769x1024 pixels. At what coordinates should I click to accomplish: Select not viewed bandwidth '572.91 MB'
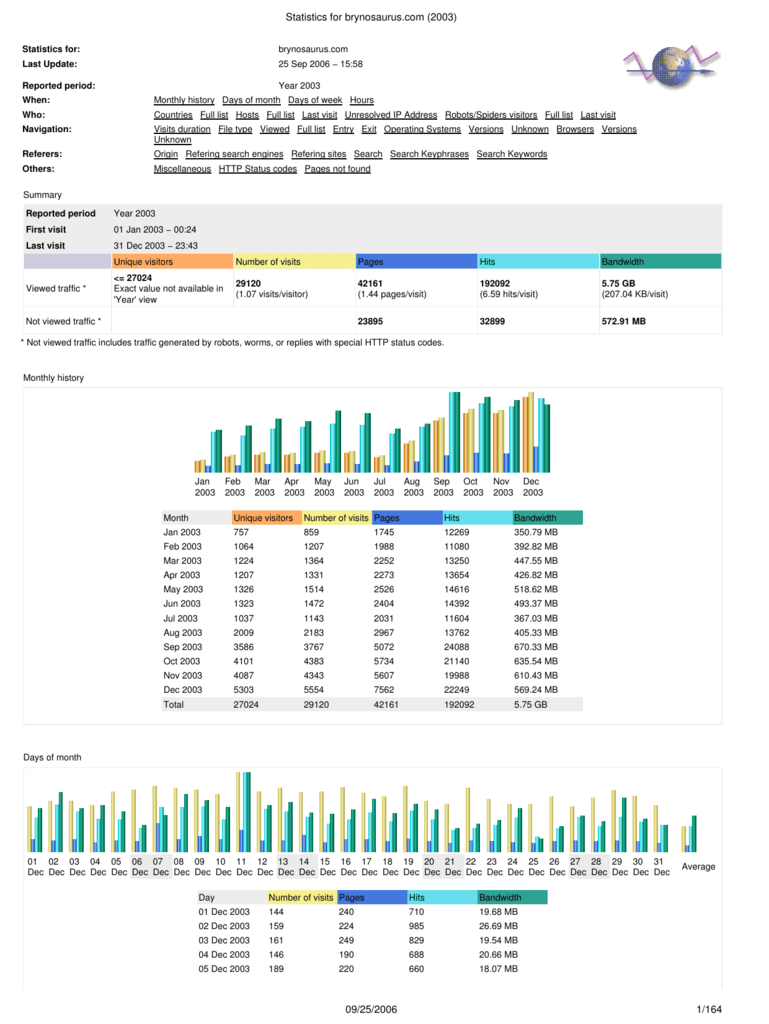pos(623,321)
